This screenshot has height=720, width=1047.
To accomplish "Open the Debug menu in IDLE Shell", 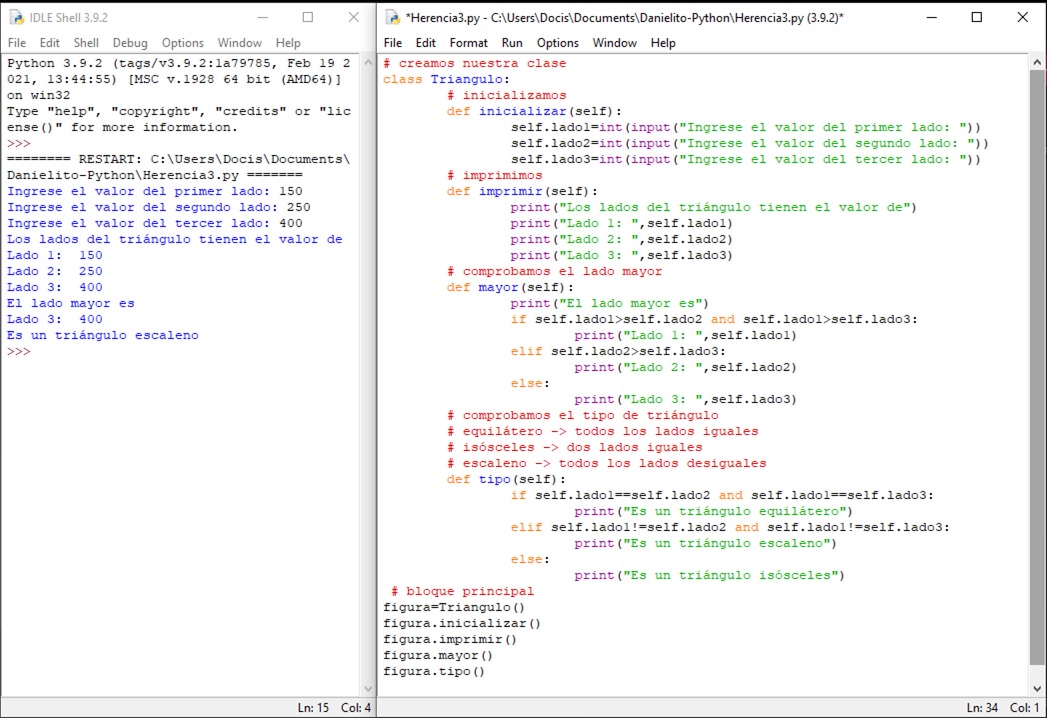I will 130,43.
